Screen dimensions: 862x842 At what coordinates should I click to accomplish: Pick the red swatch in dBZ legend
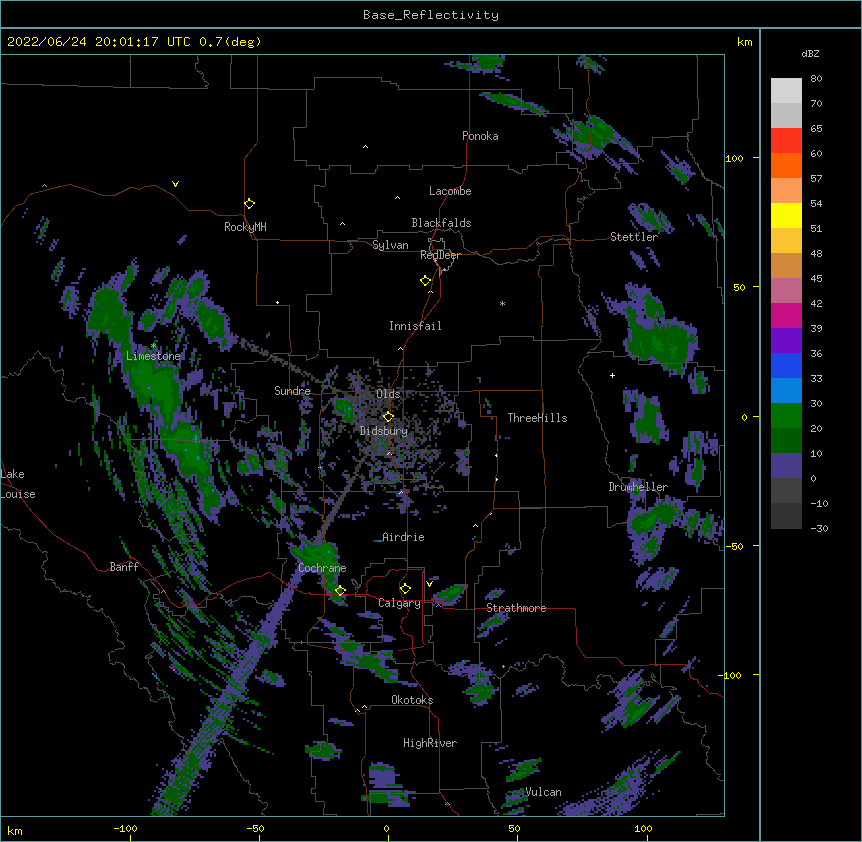click(786, 141)
